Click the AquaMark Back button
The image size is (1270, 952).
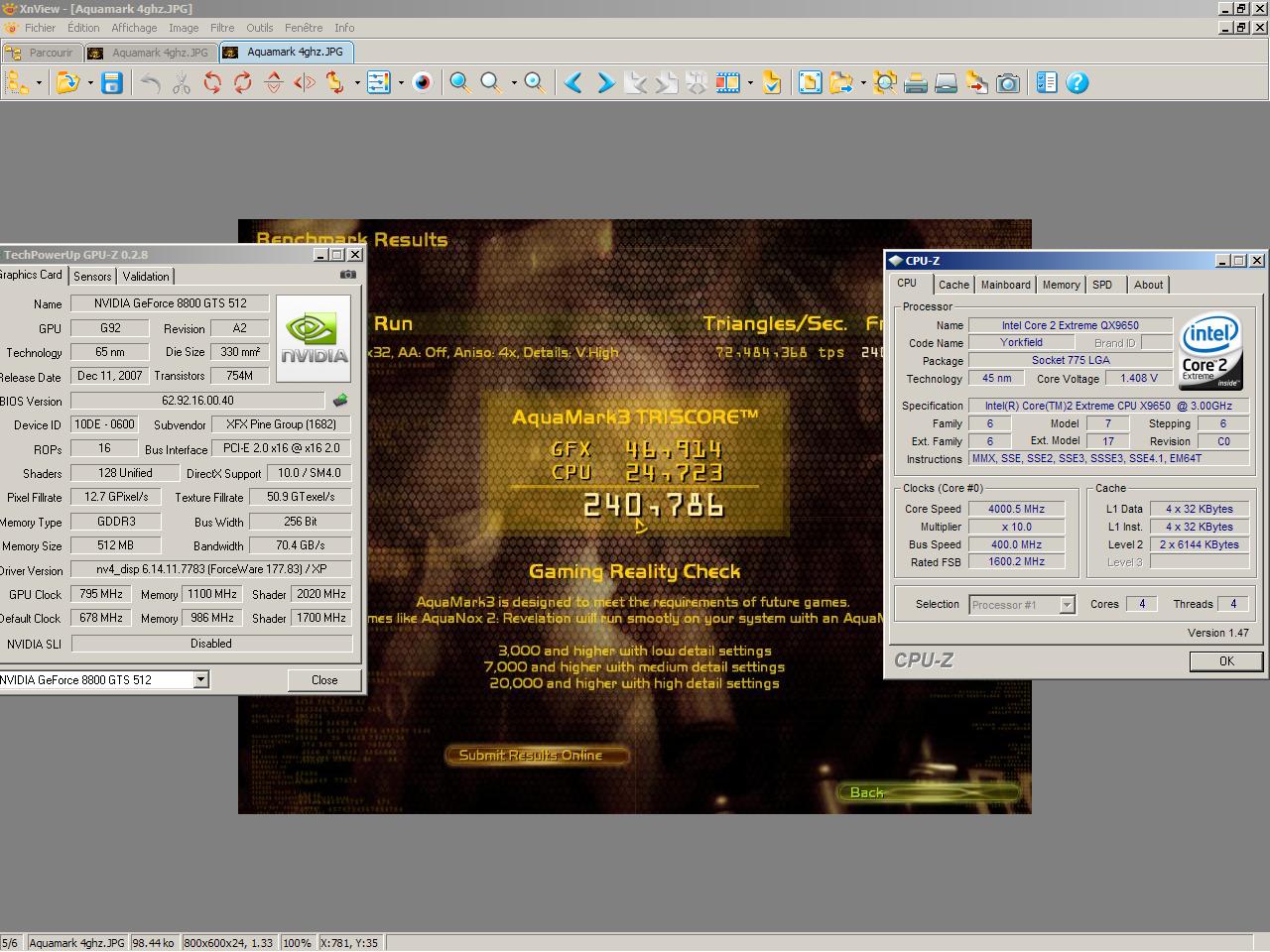[x=928, y=792]
